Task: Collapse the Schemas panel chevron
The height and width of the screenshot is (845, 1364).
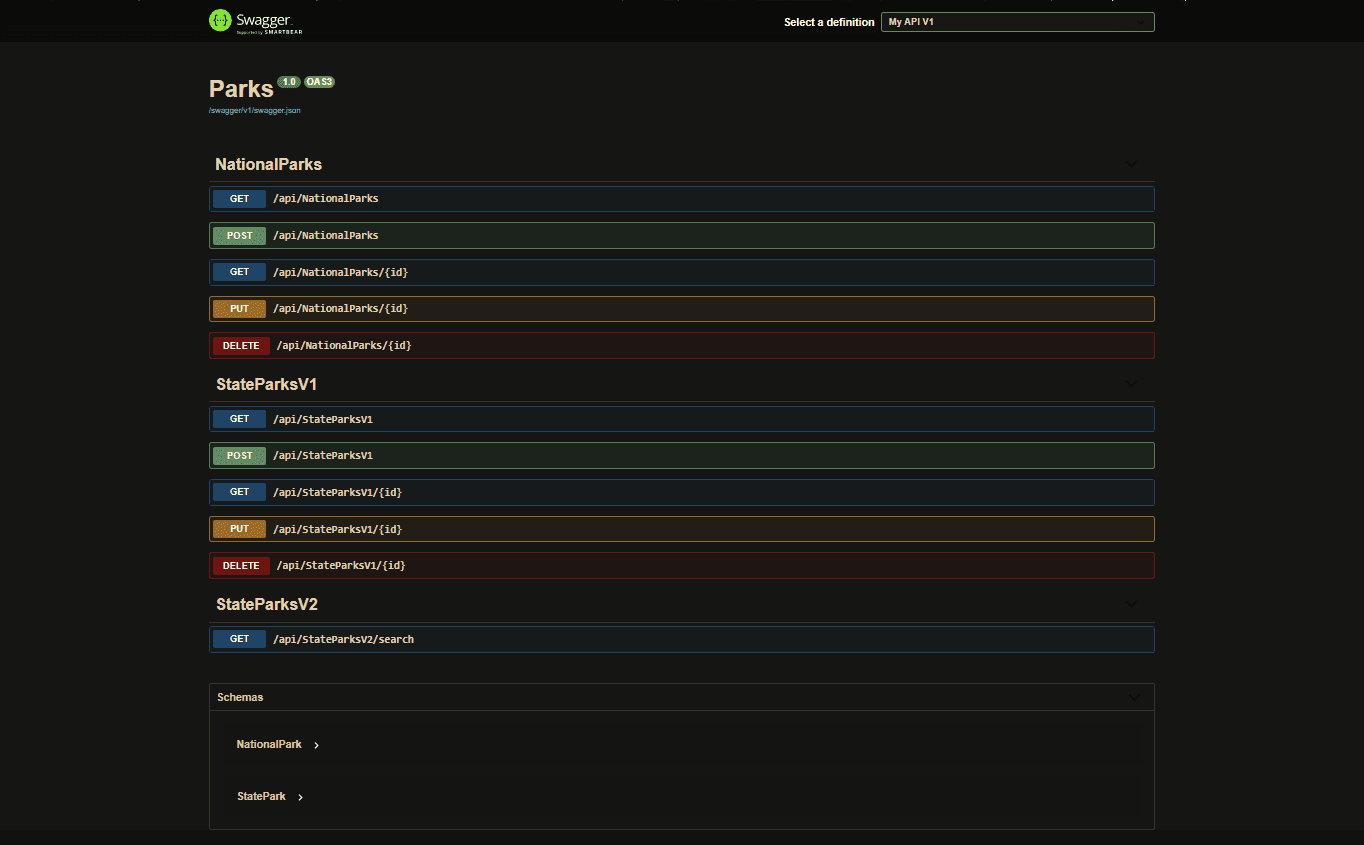Action: (x=1134, y=697)
